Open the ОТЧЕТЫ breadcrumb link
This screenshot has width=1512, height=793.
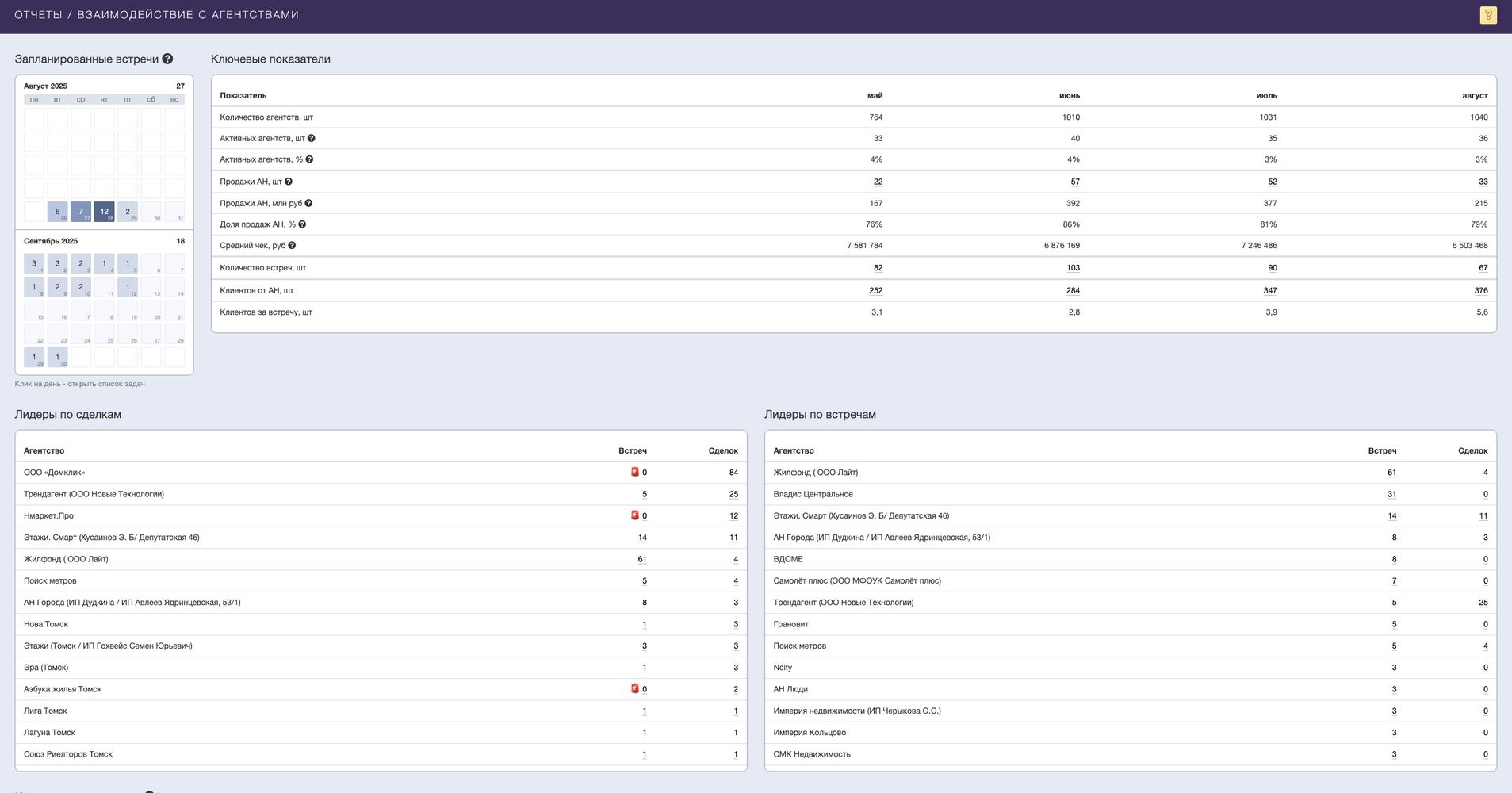(38, 15)
